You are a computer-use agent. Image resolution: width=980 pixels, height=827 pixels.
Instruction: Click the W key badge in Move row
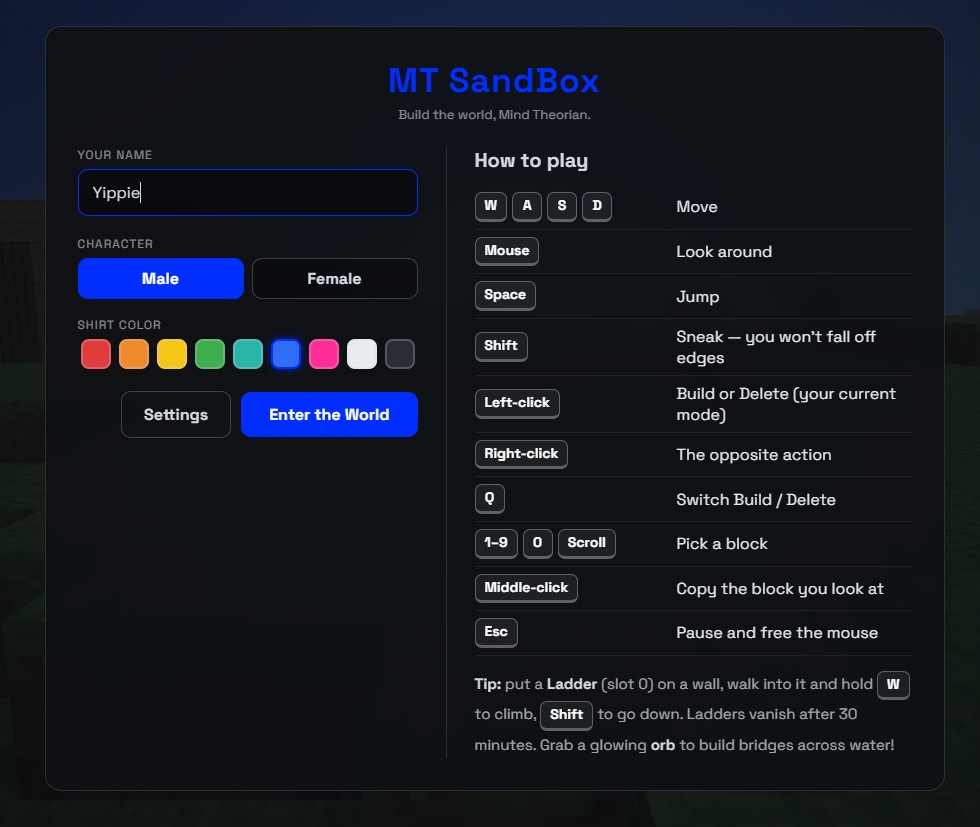tap(491, 206)
